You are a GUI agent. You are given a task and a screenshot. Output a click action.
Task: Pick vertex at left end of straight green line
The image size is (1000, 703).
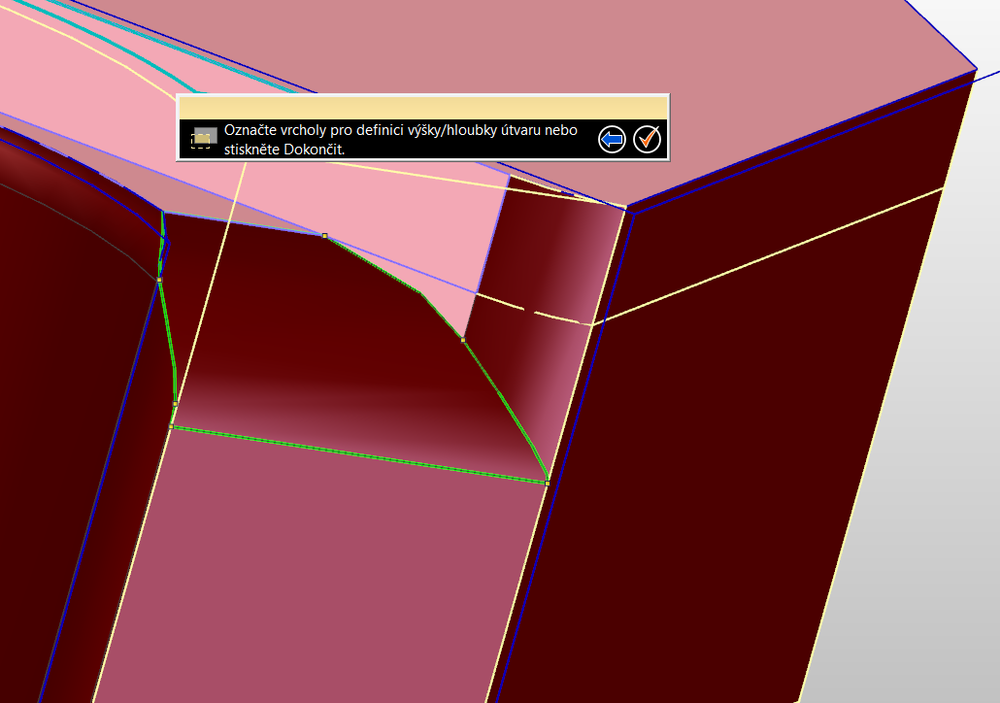(x=171, y=427)
